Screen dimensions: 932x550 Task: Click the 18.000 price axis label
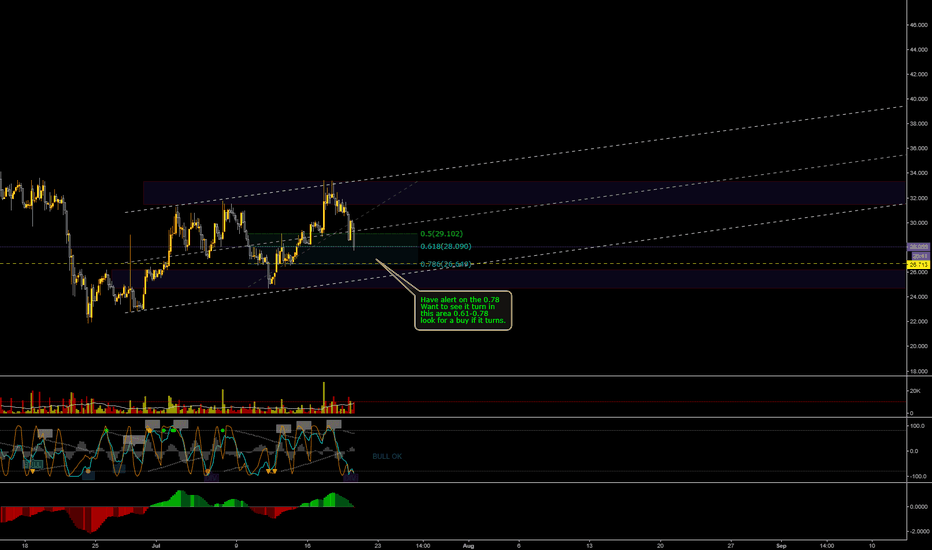918,371
